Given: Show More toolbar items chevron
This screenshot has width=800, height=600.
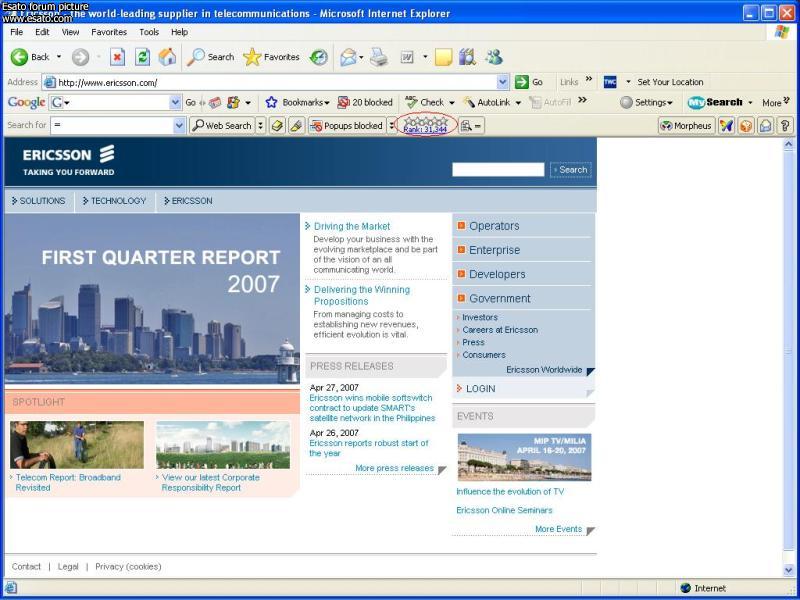Looking at the screenshot, I should point(786,99).
